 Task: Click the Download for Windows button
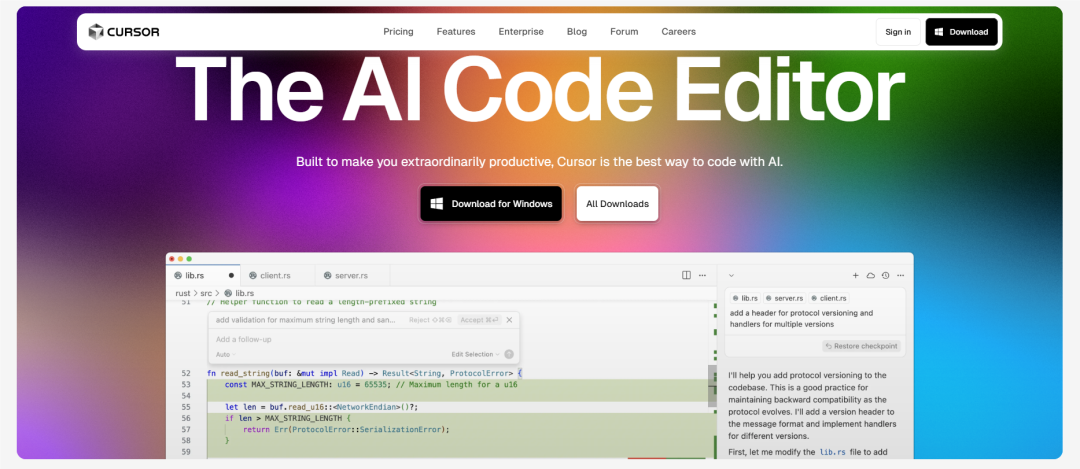[491, 204]
